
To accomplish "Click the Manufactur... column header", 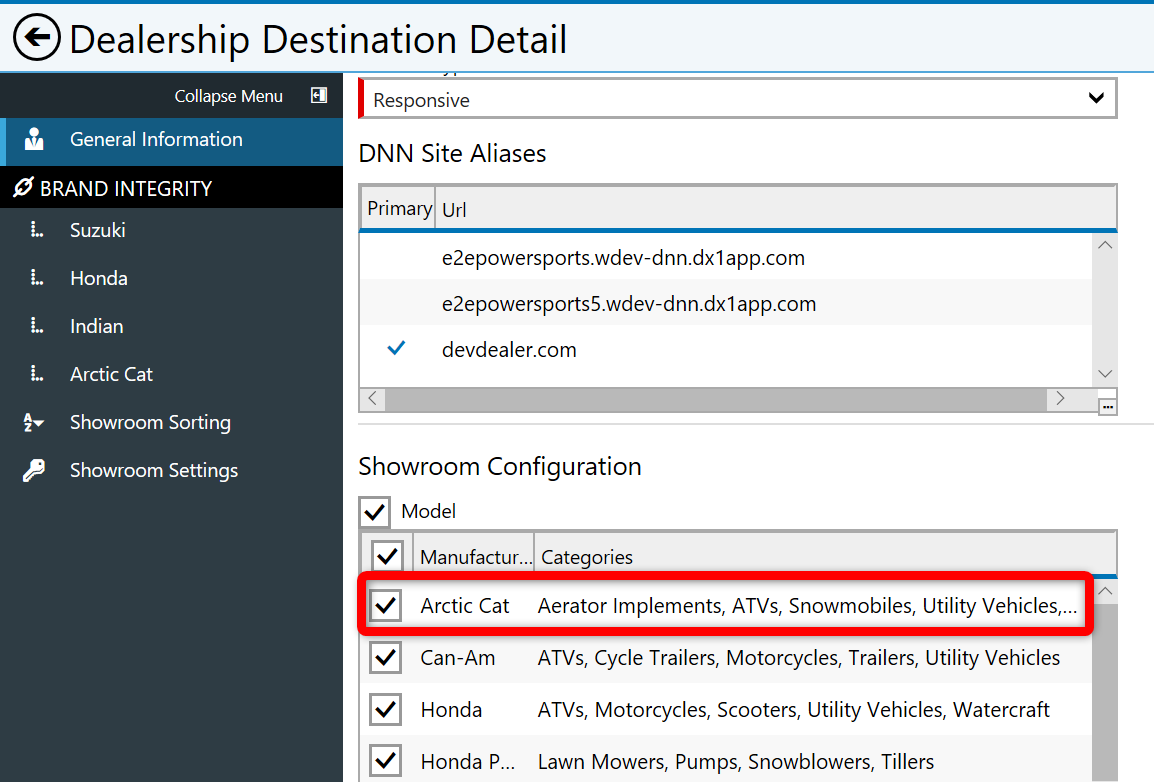I will (x=475, y=557).
